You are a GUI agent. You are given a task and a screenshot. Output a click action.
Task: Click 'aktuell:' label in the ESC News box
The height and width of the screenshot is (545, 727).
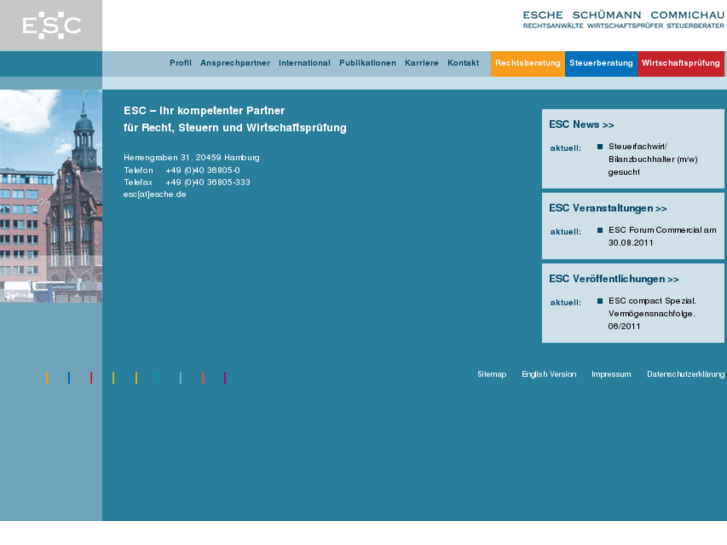[566, 148]
